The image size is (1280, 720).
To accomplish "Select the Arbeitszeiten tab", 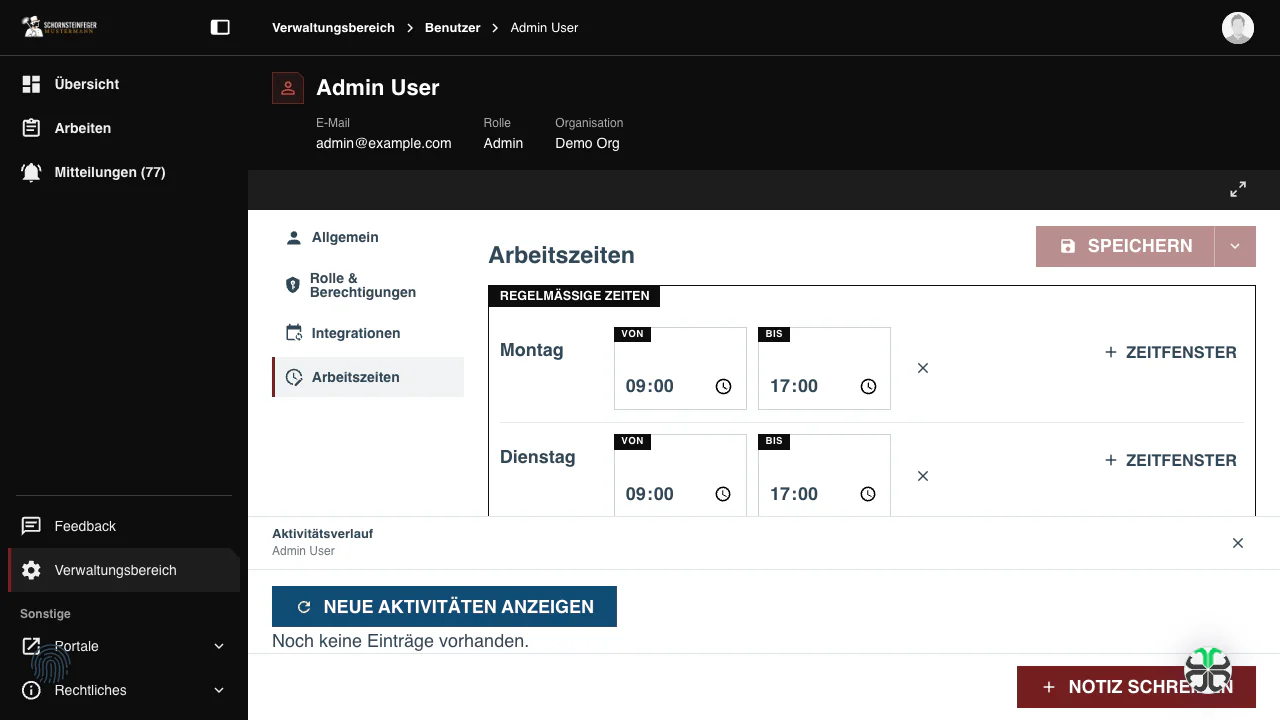I will pos(368,377).
